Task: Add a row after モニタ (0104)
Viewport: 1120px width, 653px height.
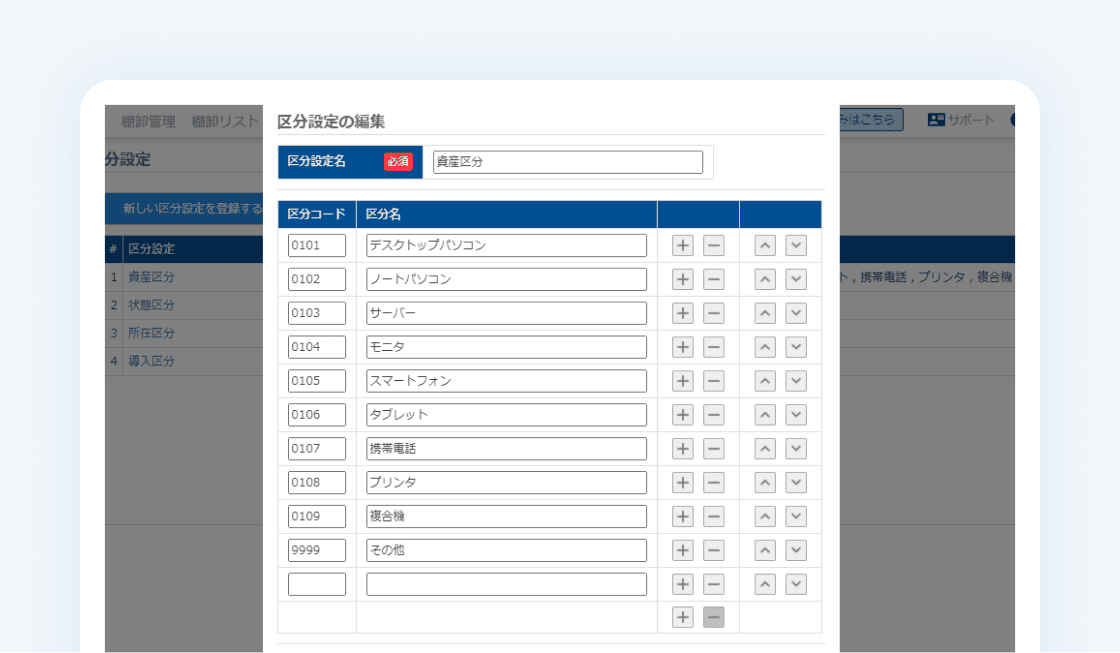Action: click(x=683, y=347)
